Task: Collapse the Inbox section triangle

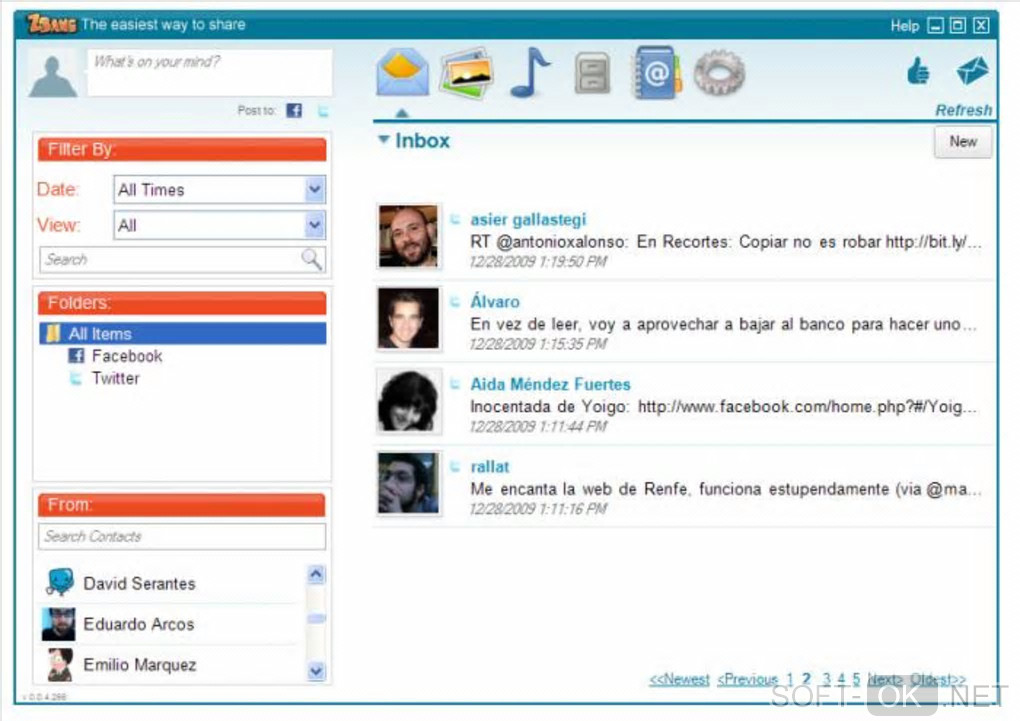Action: coord(384,139)
